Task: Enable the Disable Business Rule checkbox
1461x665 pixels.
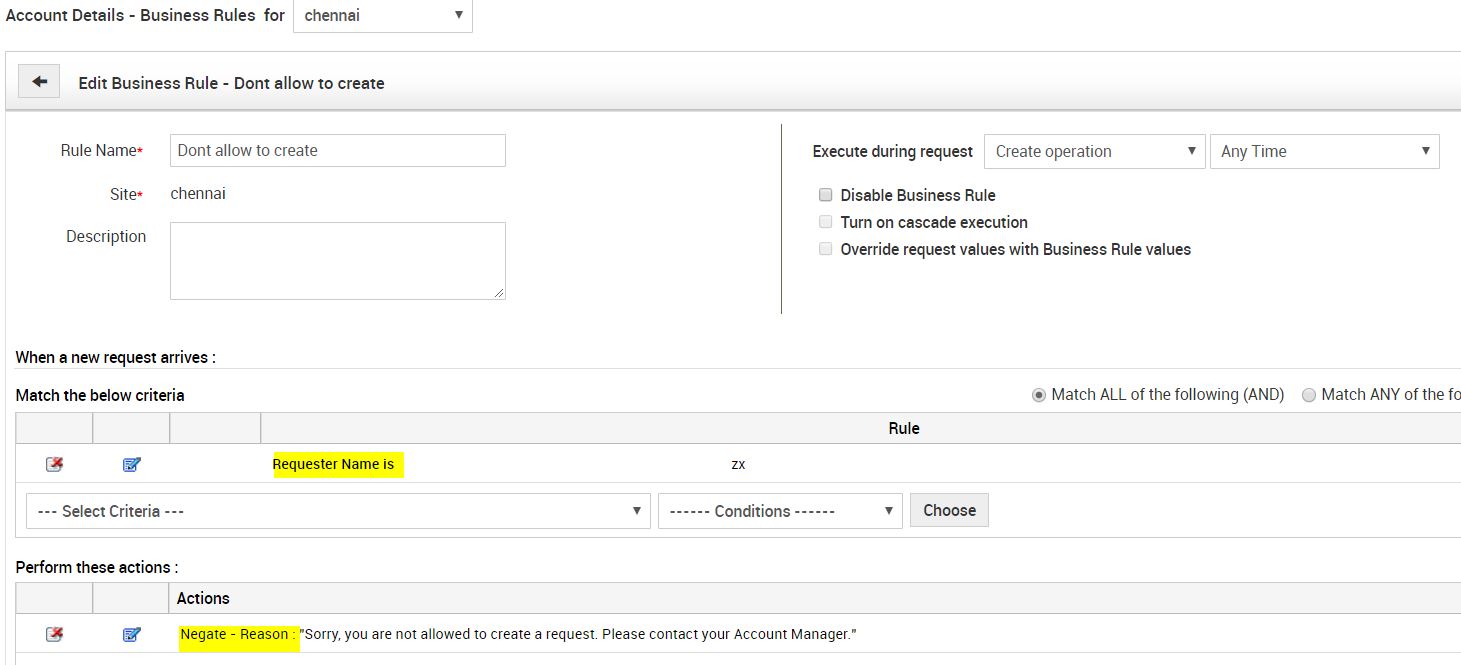Action: click(x=825, y=195)
